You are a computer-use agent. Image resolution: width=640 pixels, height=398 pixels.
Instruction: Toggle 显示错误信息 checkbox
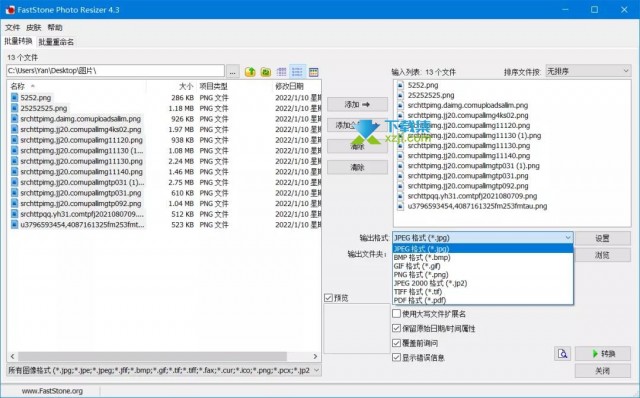click(396, 358)
